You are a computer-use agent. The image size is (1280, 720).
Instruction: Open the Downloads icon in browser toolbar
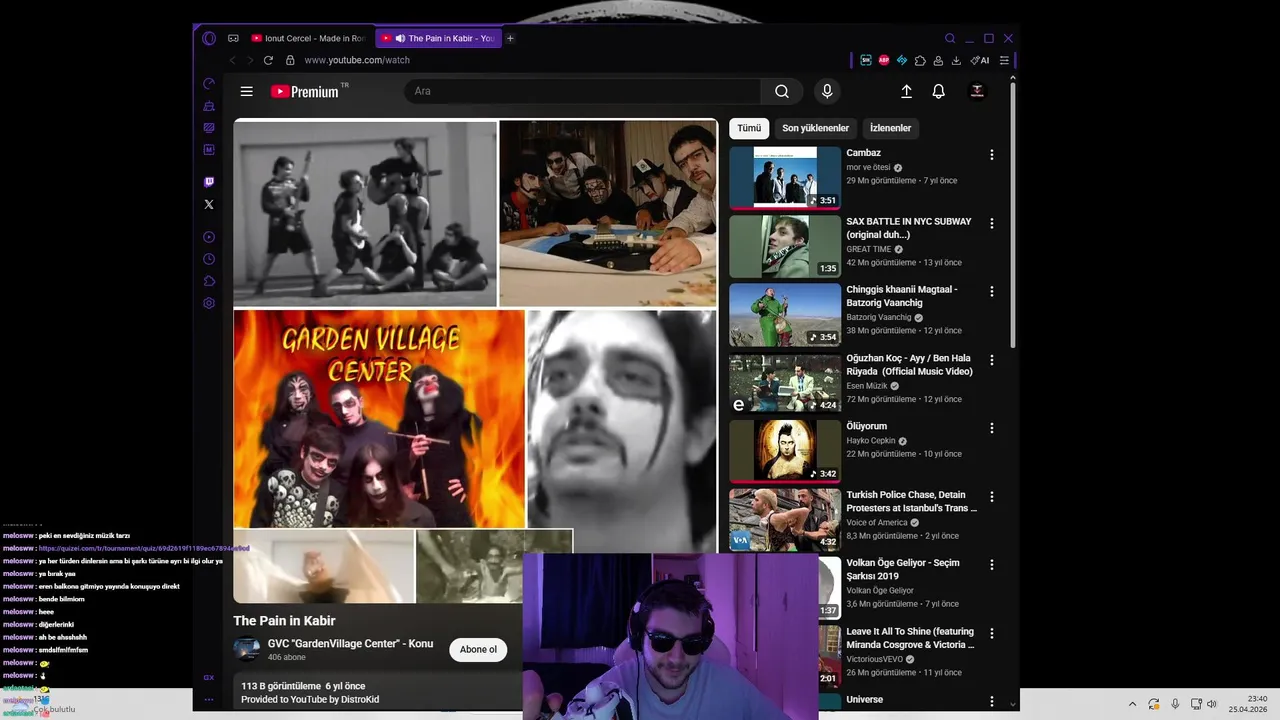pyautogui.click(x=956, y=60)
